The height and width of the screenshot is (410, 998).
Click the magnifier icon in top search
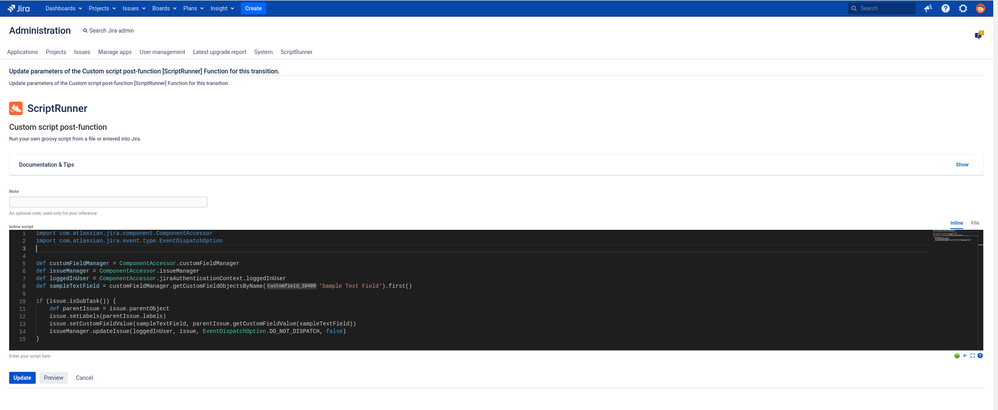(x=855, y=8)
